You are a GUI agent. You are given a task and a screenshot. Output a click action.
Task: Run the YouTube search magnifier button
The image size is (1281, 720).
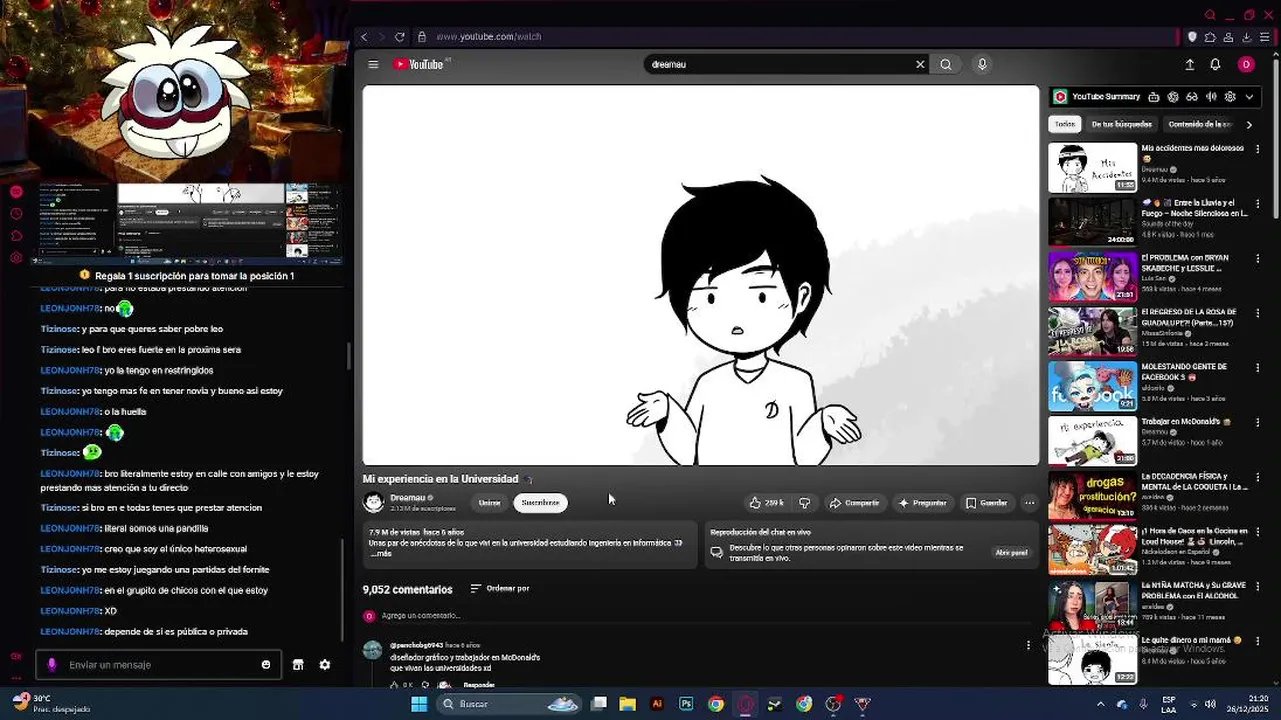[x=946, y=64]
